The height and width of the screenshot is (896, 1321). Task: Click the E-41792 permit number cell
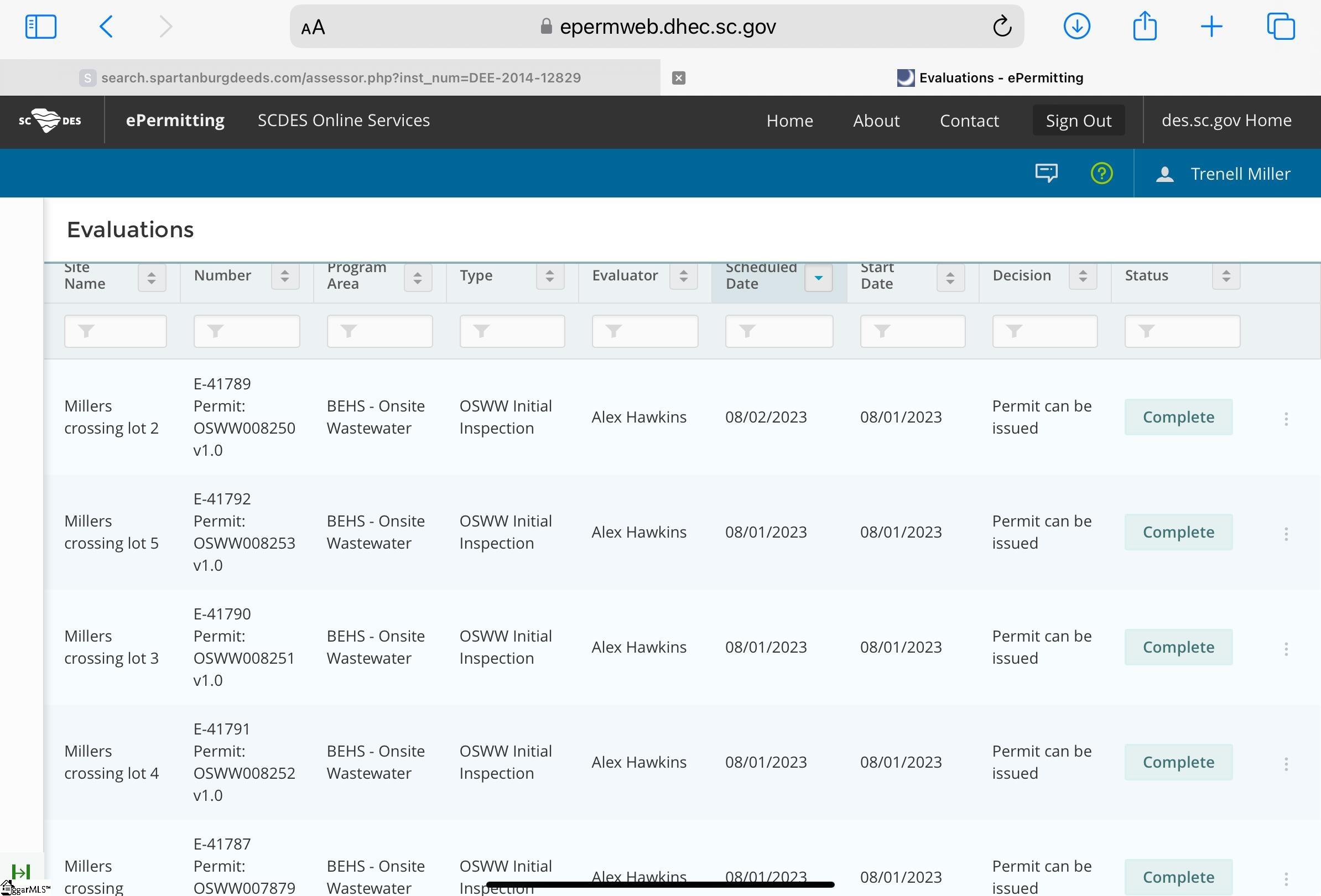[244, 533]
